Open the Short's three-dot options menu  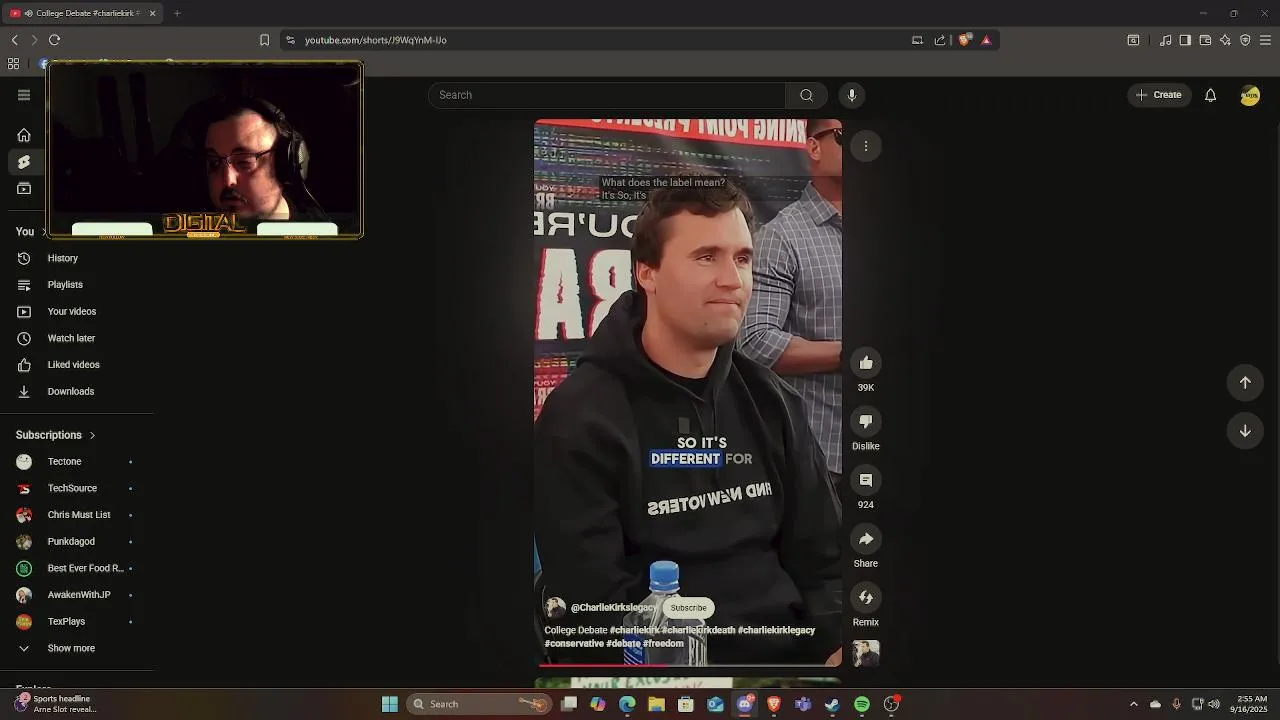[866, 146]
